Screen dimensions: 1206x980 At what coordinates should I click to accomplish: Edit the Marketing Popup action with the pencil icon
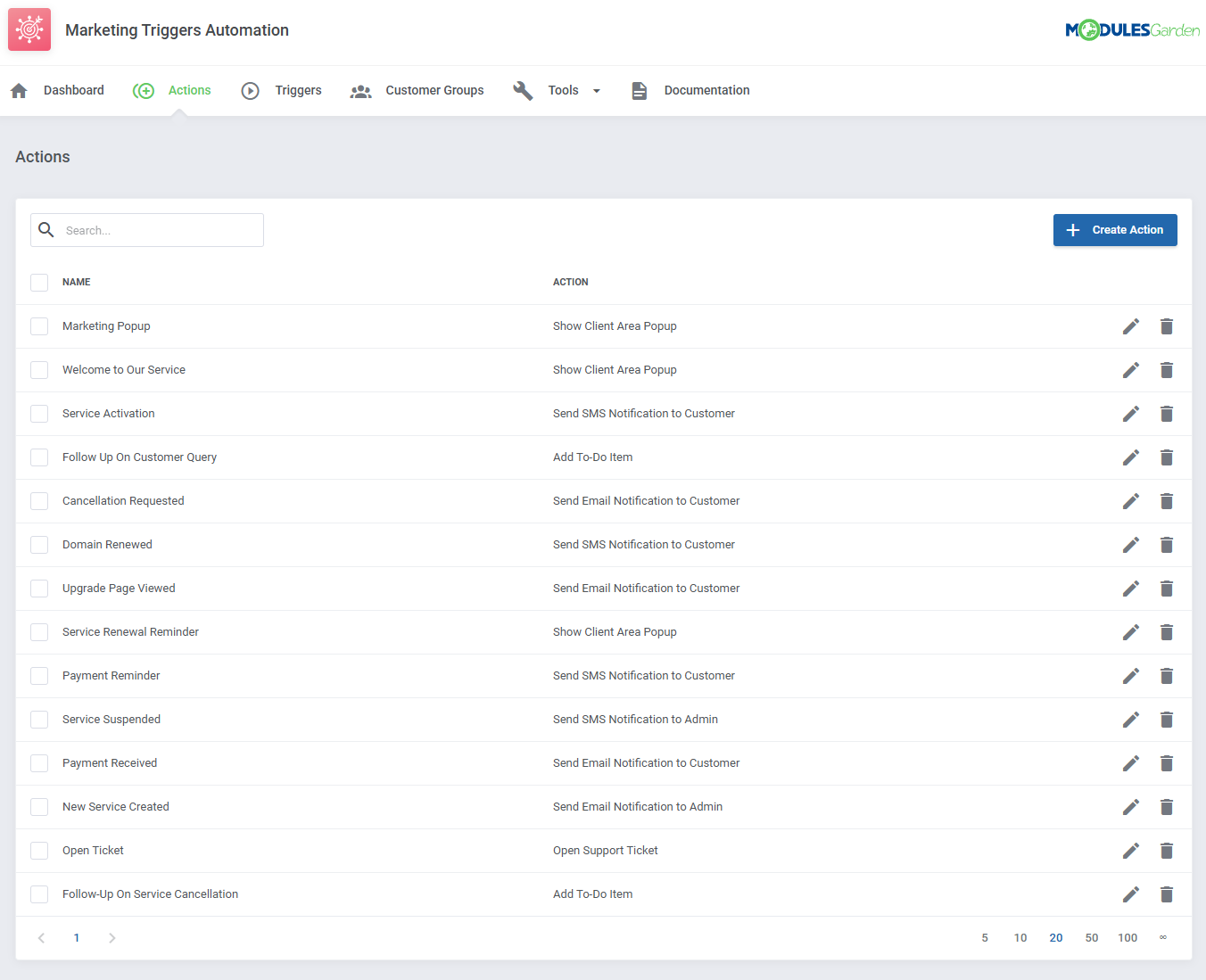pos(1130,326)
